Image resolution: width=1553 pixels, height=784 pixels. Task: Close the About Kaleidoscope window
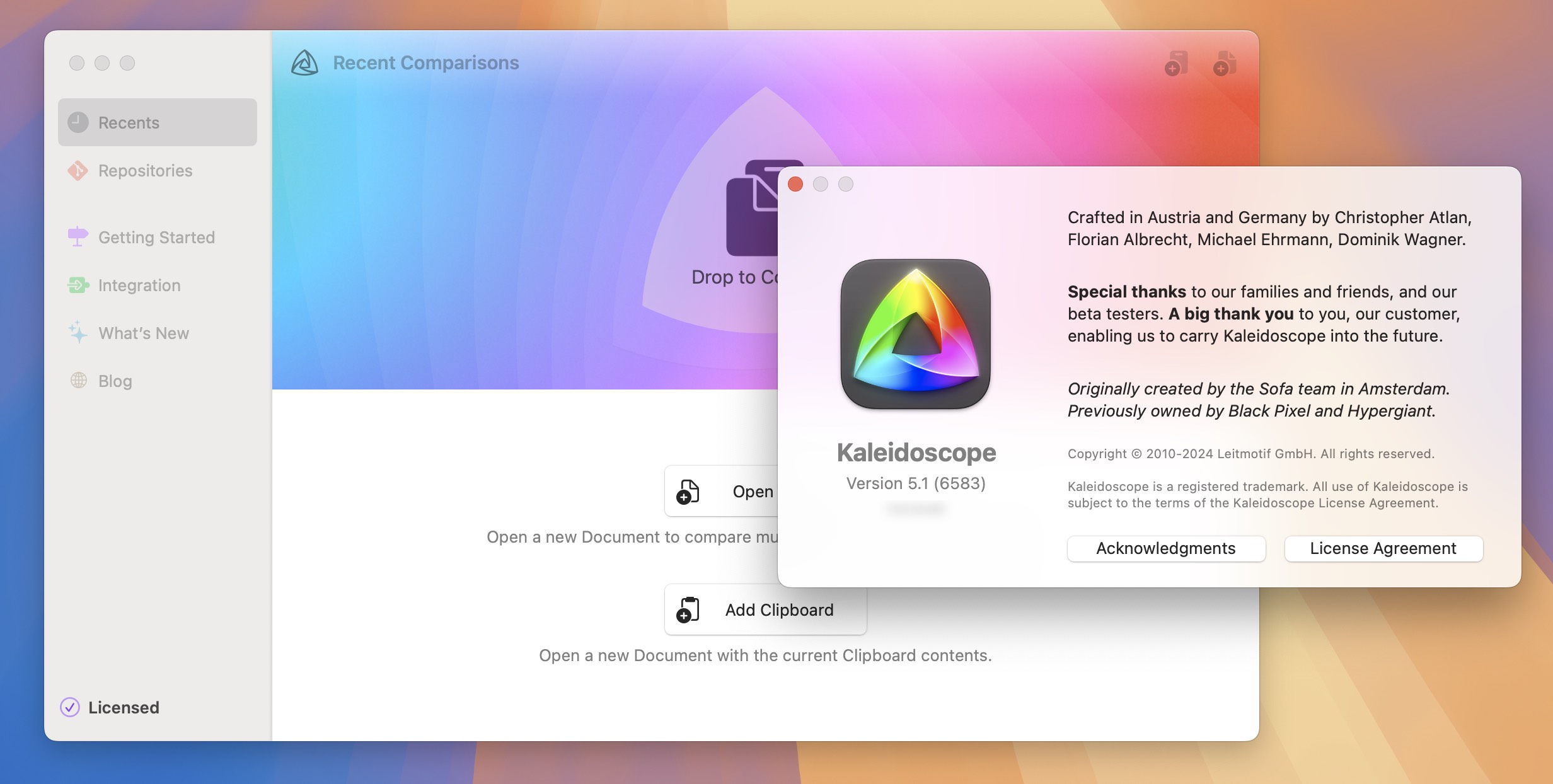tap(795, 184)
